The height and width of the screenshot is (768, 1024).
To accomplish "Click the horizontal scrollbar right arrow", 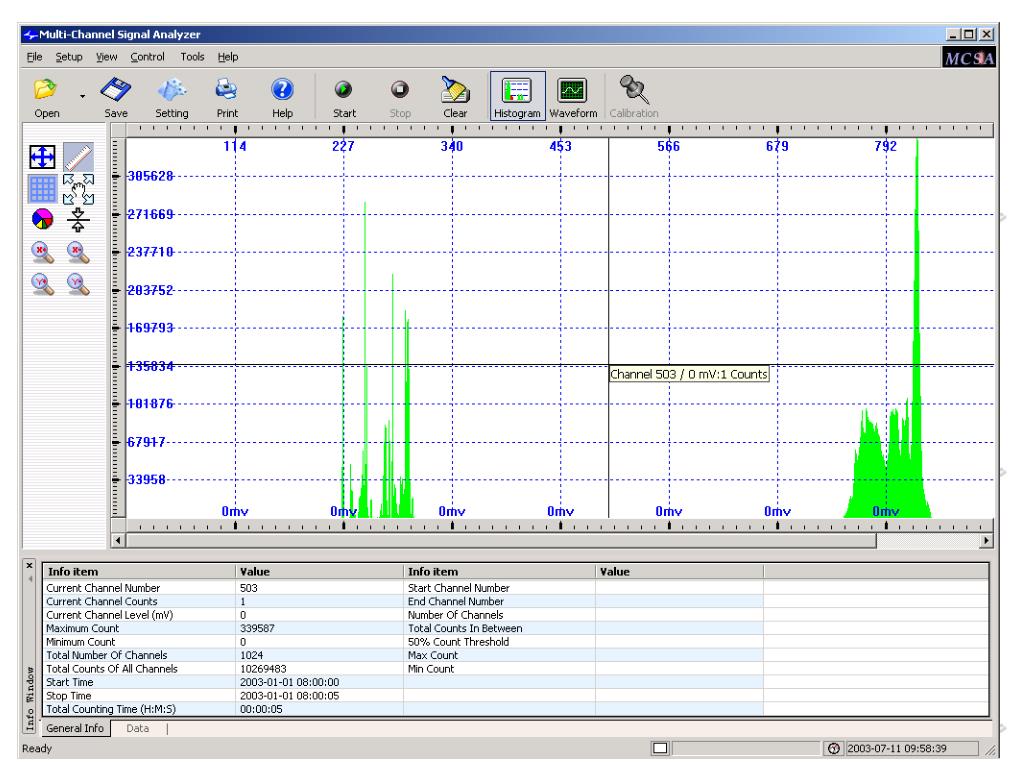I will [986, 541].
